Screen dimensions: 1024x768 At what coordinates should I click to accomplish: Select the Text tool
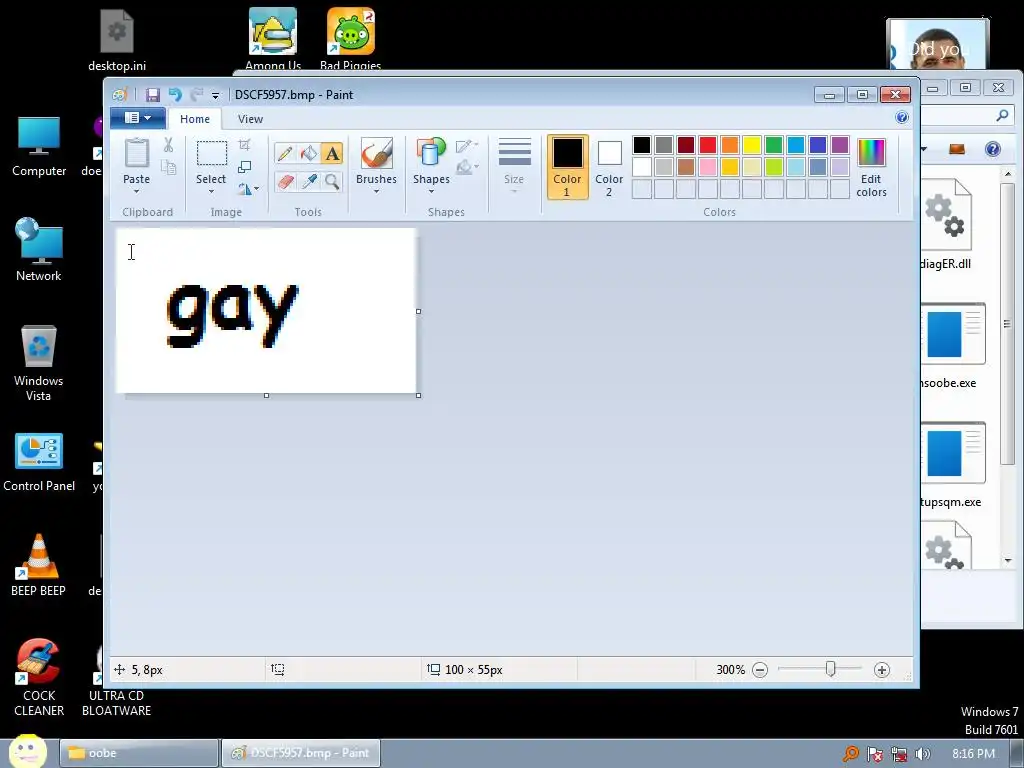[x=332, y=153]
